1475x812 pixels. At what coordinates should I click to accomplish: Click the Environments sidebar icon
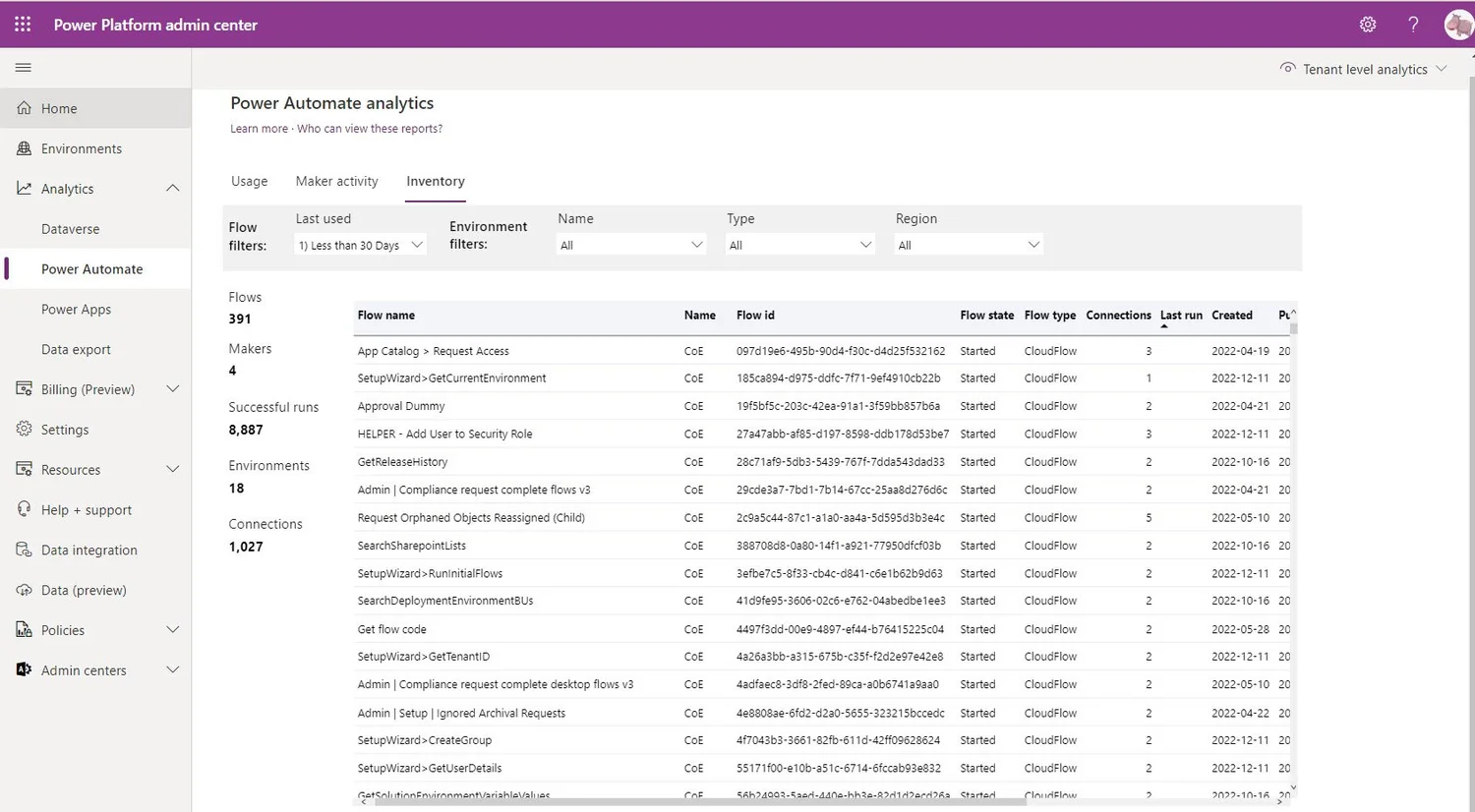click(x=24, y=148)
